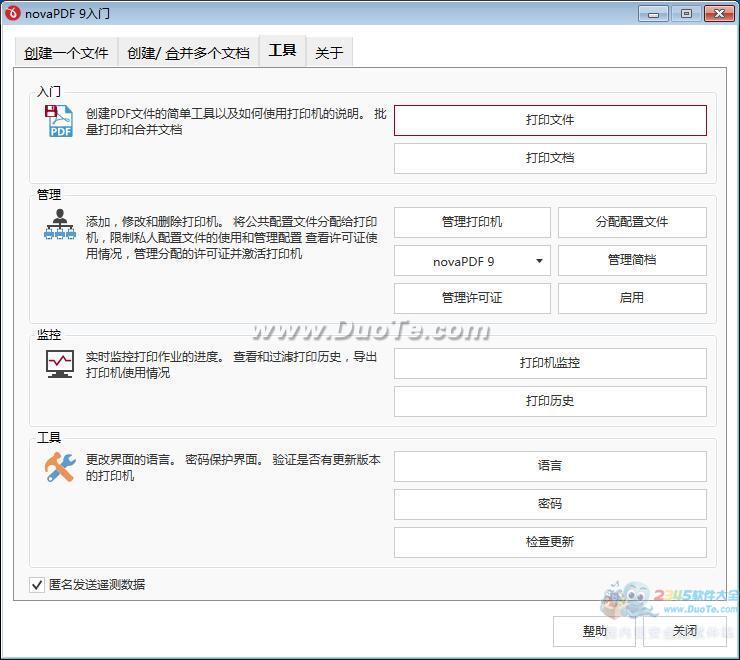Click the PDF document icon in 入门 section
Screen dimensions: 740x660
point(59,121)
